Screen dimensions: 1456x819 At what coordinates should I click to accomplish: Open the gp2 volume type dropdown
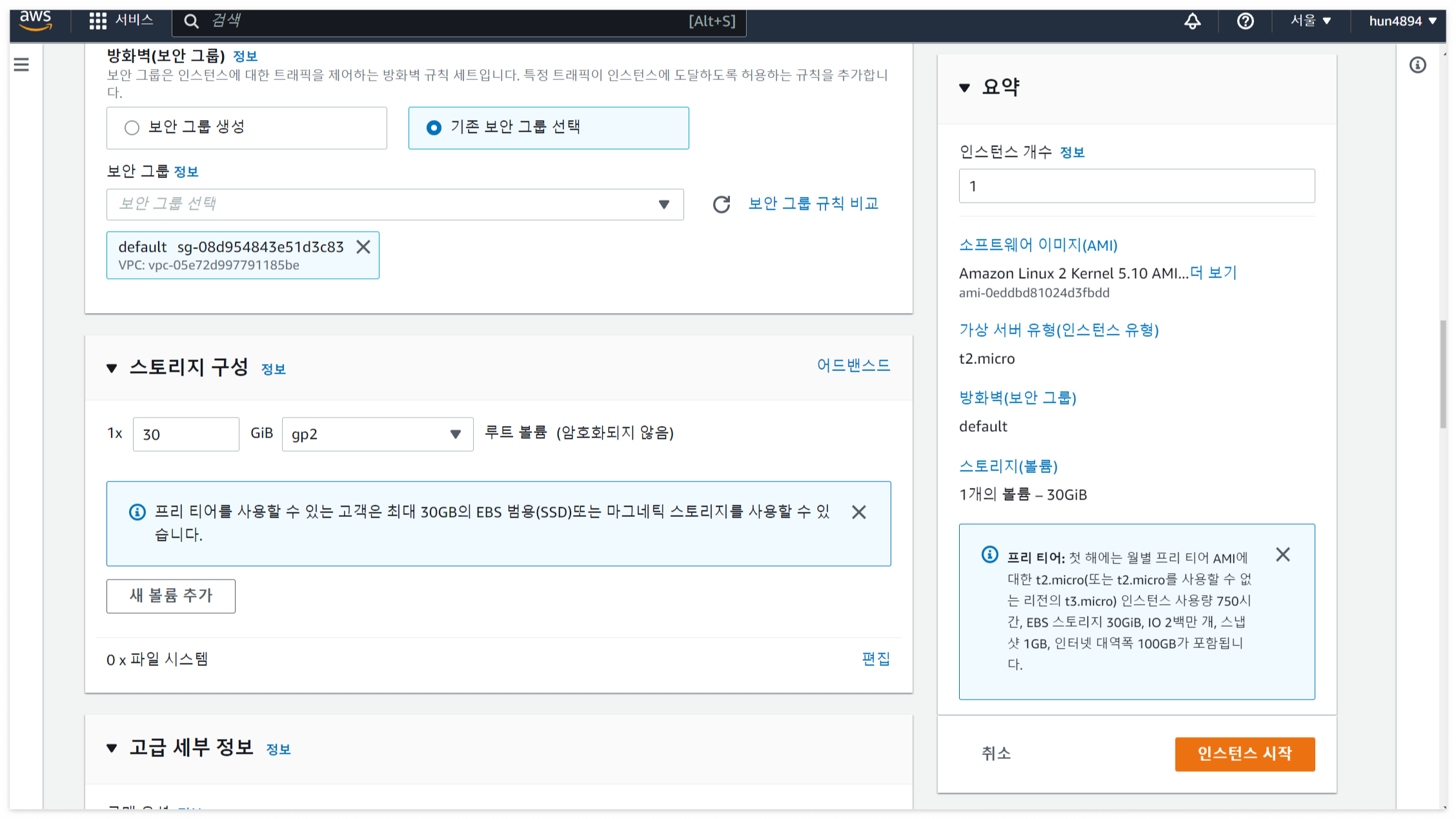[x=377, y=434]
